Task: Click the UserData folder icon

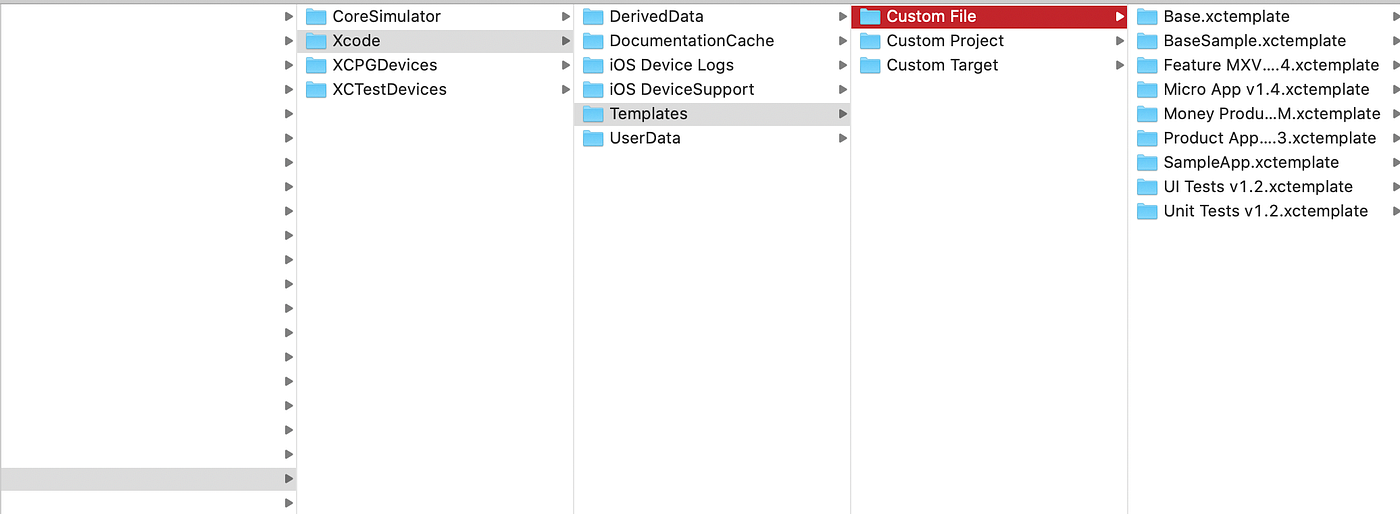Action: coord(593,138)
